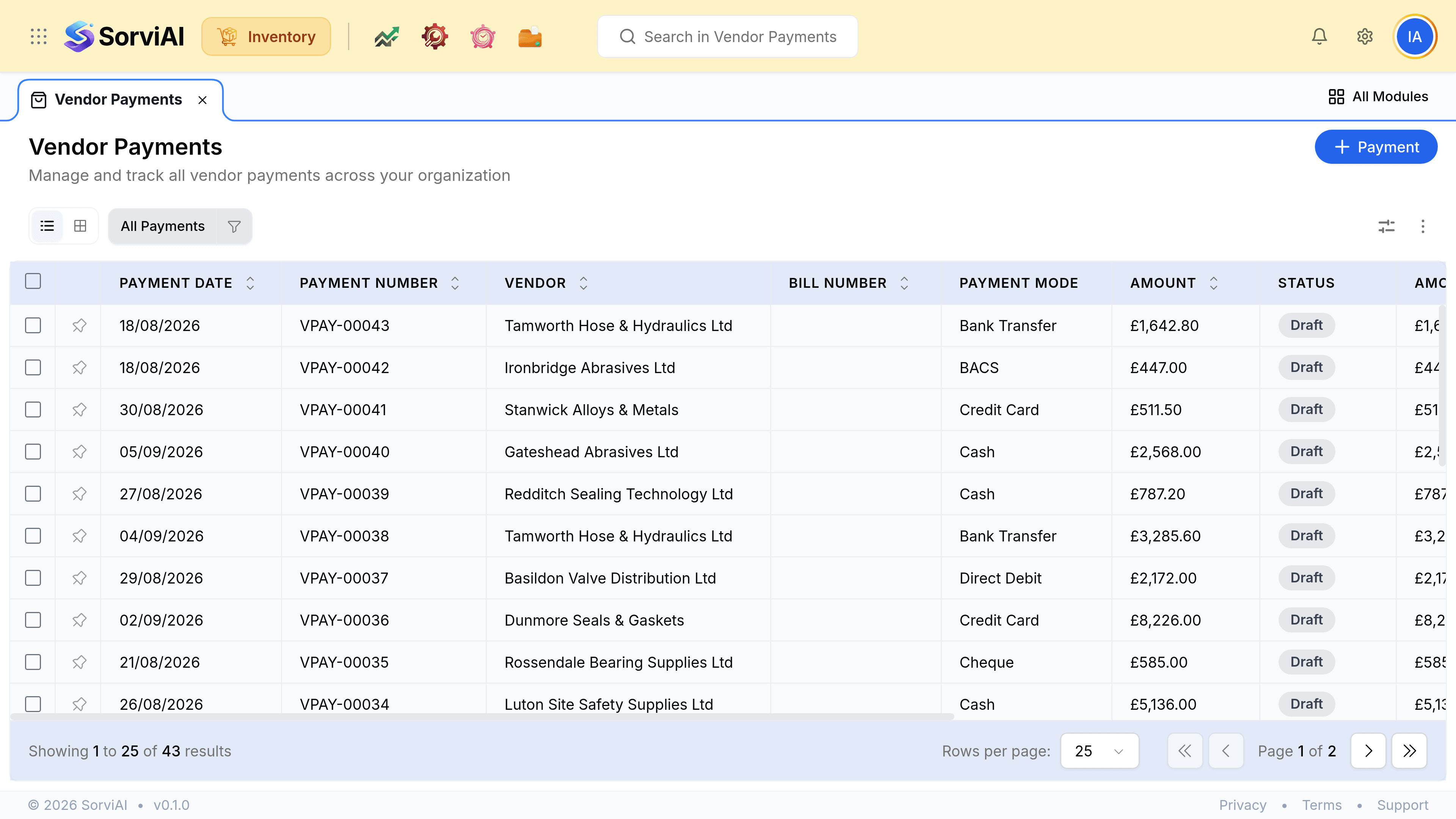Click the Payment Mode column header
Screen dimensions: 1456x819
pyautogui.click(x=1018, y=283)
